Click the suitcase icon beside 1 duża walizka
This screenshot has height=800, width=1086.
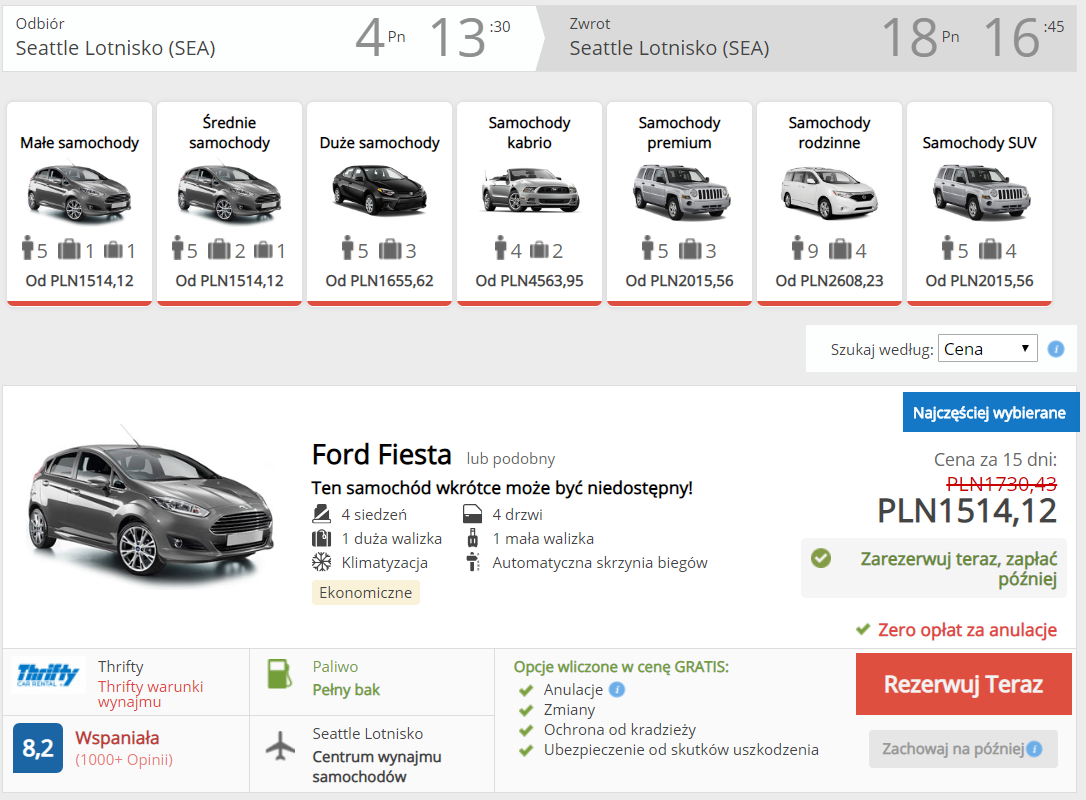tap(321, 538)
